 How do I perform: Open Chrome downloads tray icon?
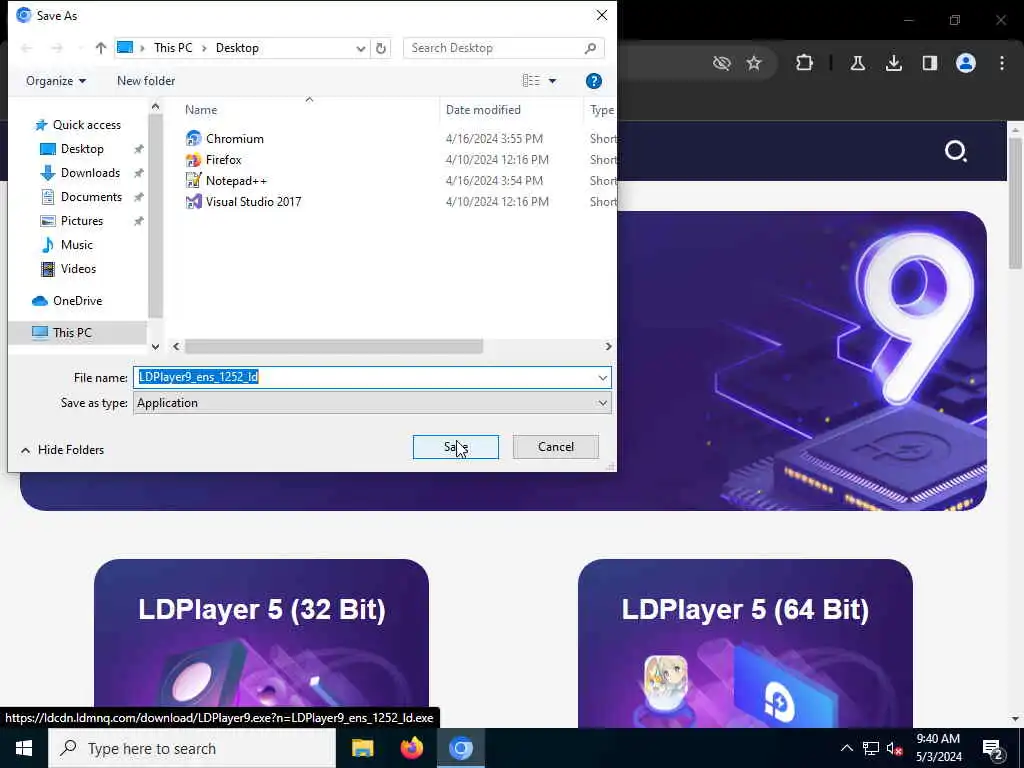893,63
